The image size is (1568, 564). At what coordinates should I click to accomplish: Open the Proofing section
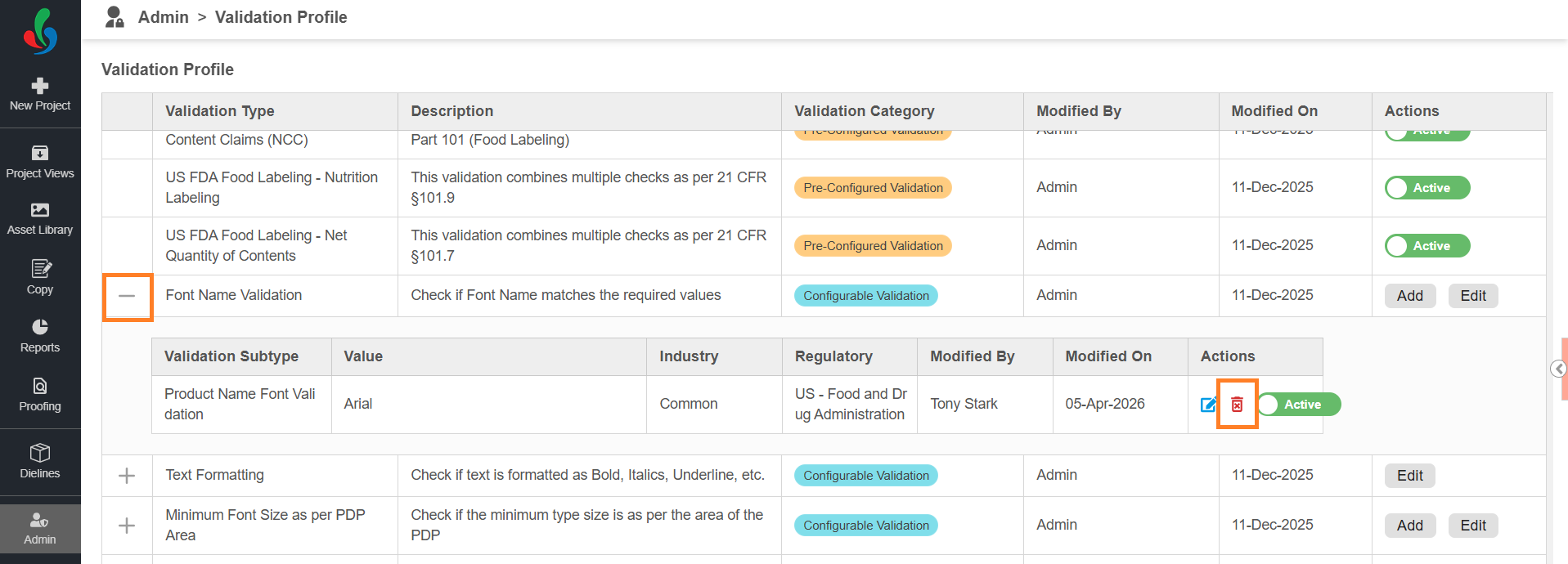40,395
